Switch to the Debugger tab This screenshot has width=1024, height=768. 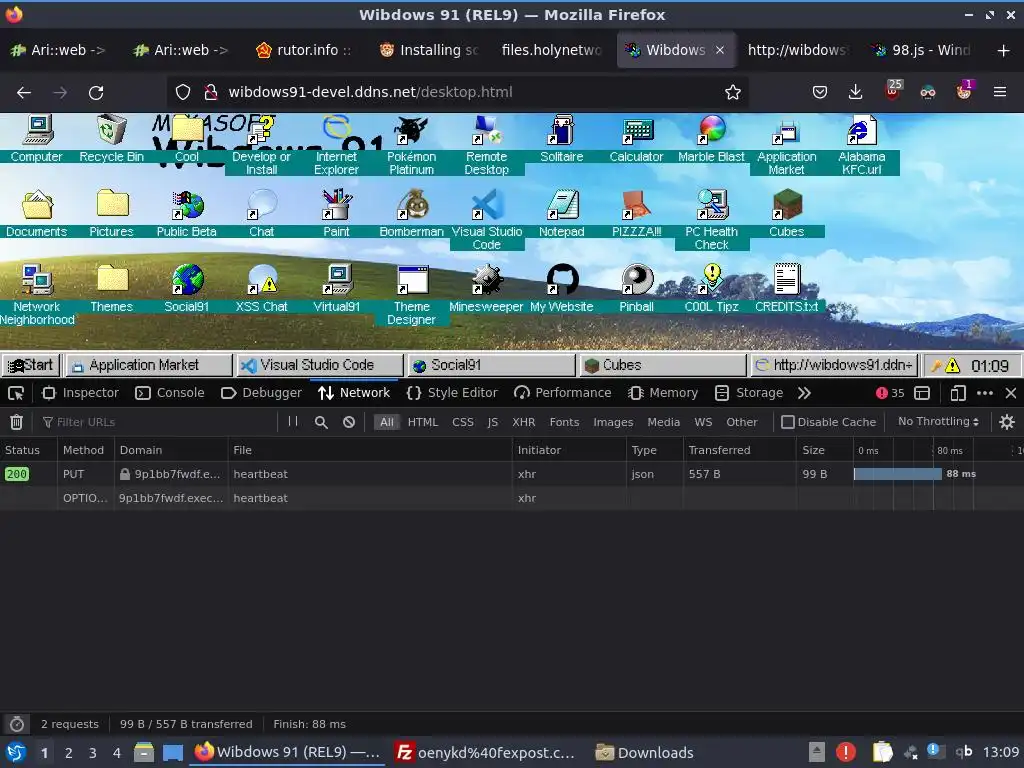pyautogui.click(x=261, y=393)
